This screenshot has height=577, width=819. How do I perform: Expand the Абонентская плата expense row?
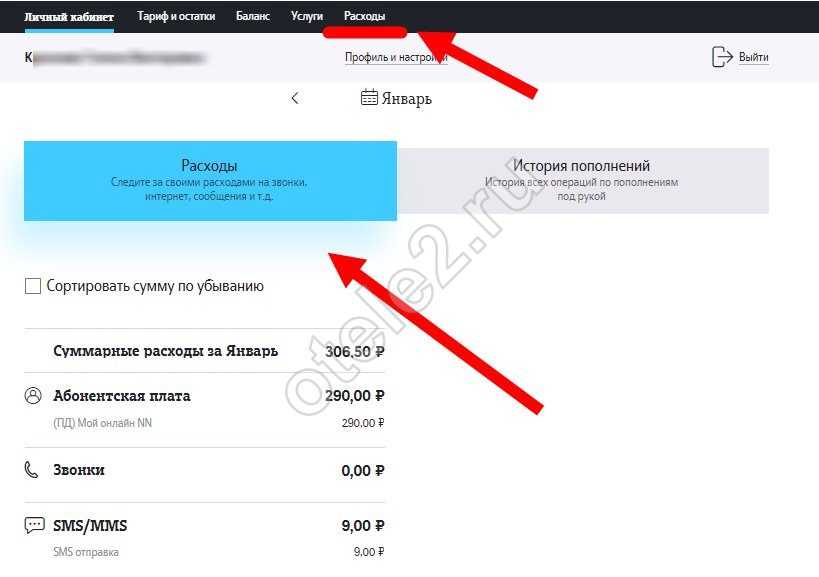205,410
